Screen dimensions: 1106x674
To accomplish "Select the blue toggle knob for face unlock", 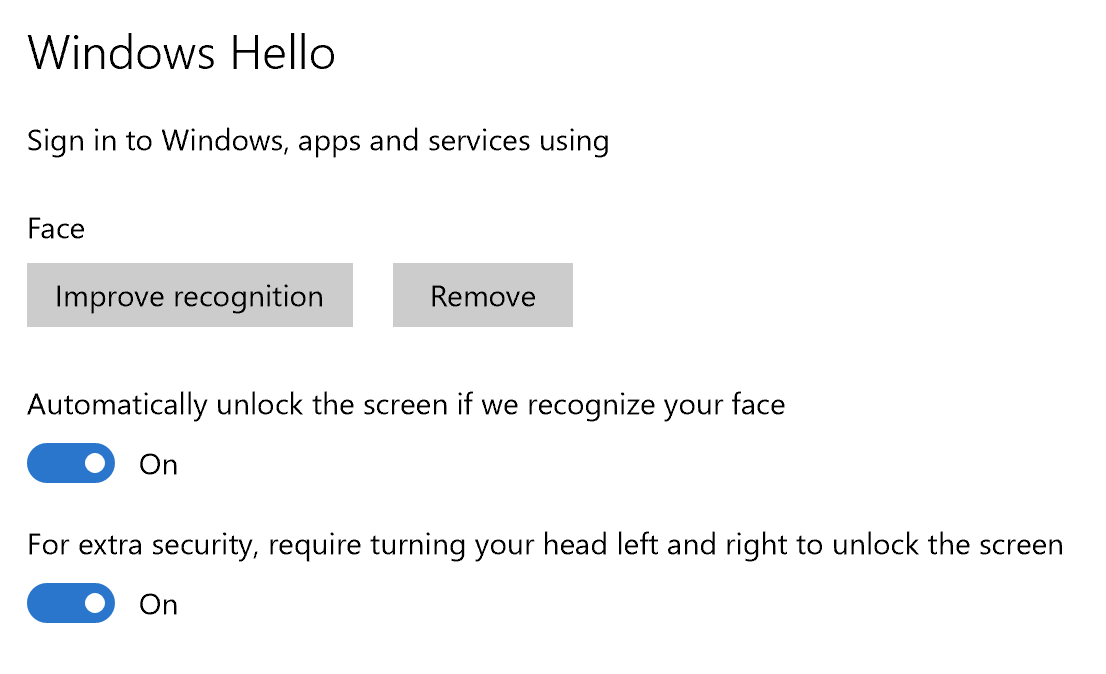I will pos(95,463).
